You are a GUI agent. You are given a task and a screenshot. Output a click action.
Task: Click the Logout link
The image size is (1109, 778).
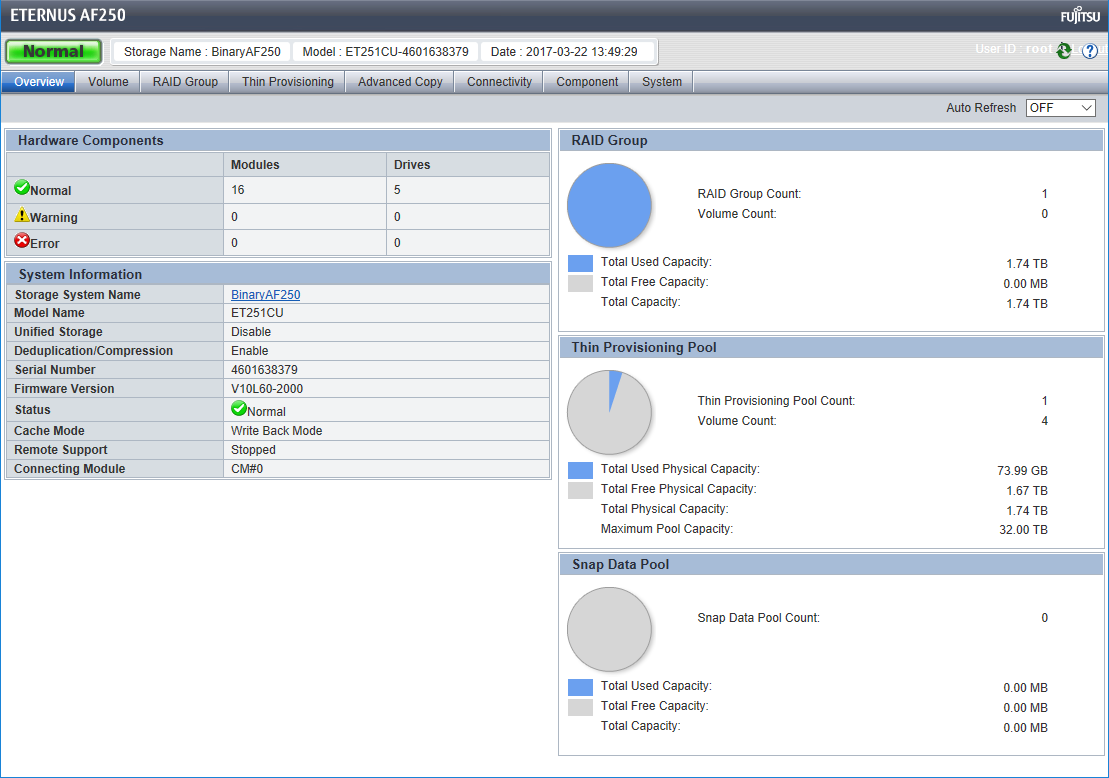(1091, 49)
